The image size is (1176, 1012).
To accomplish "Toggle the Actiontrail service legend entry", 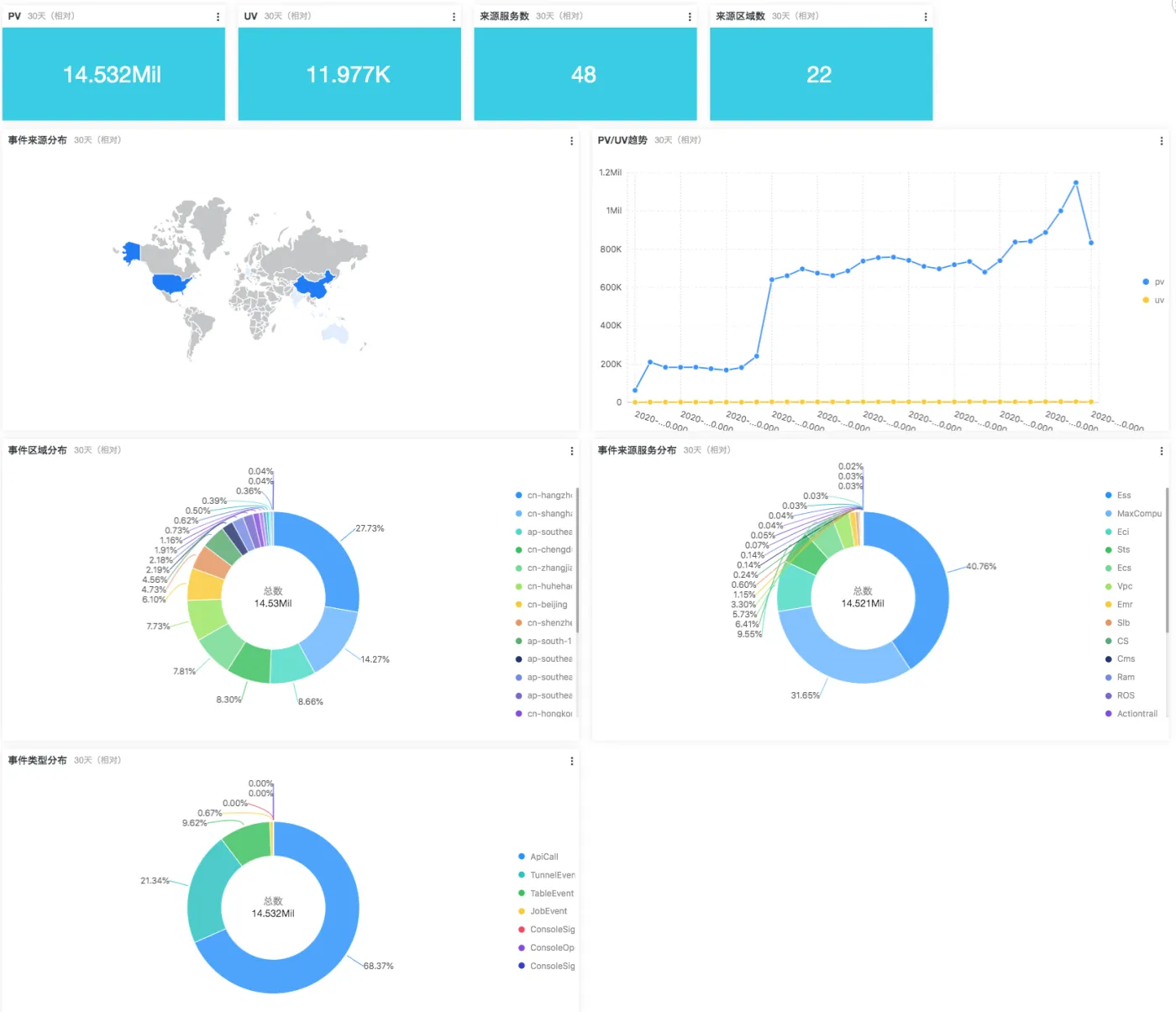I will [x=1131, y=714].
